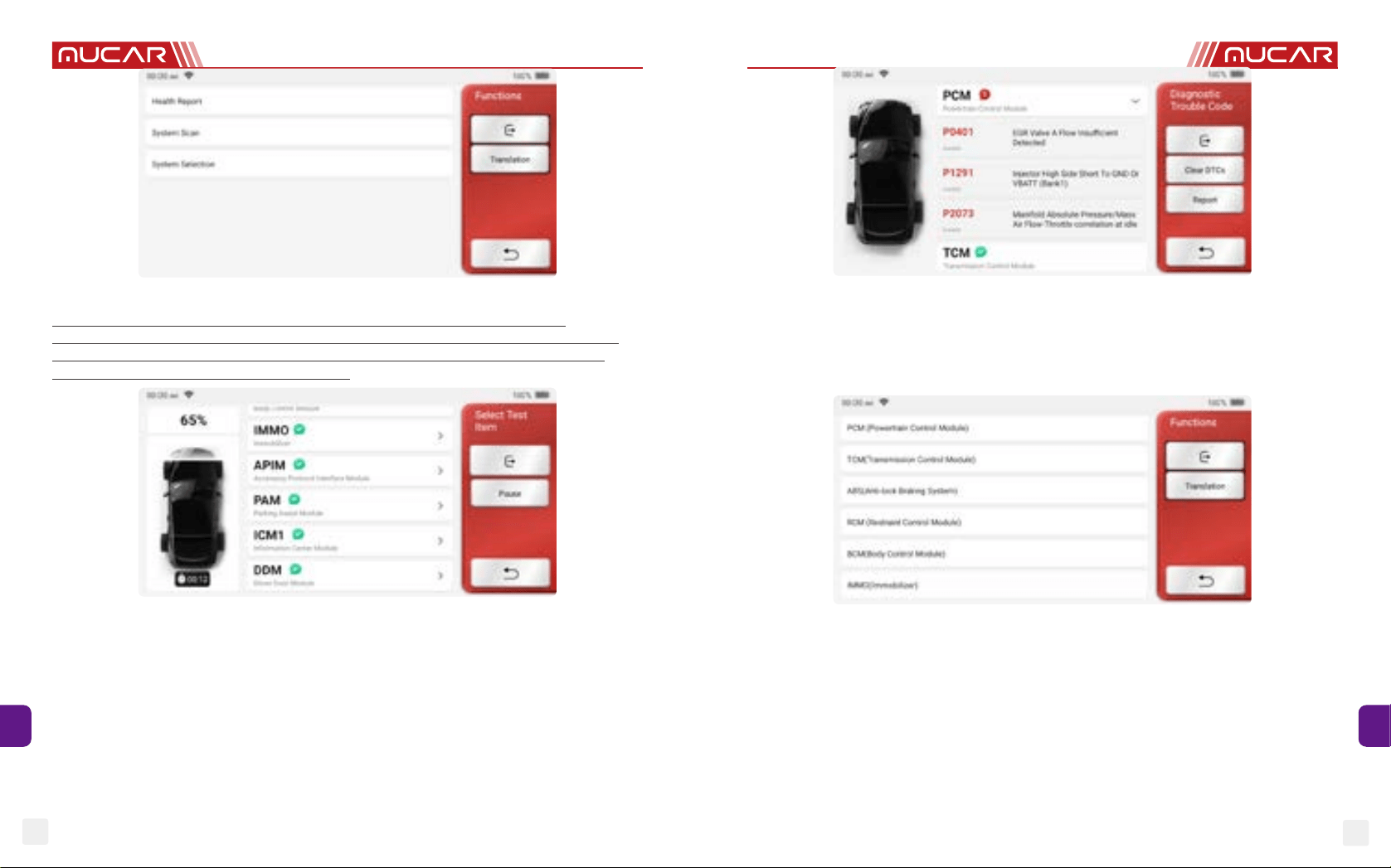
Task: Tap exit icon on Diagnostic Trouble Code screen
Action: click(1204, 140)
